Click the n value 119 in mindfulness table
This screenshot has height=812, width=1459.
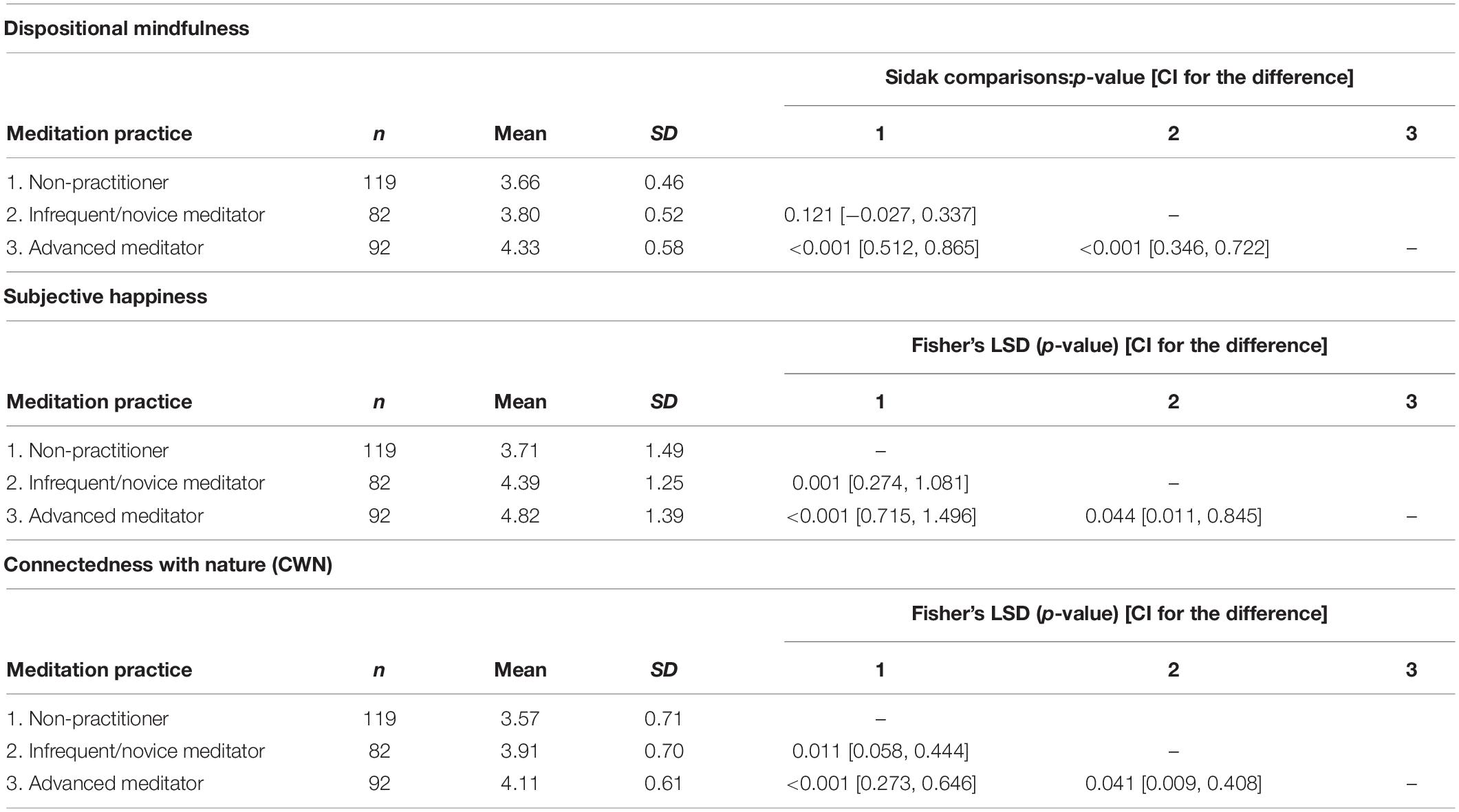(379, 182)
